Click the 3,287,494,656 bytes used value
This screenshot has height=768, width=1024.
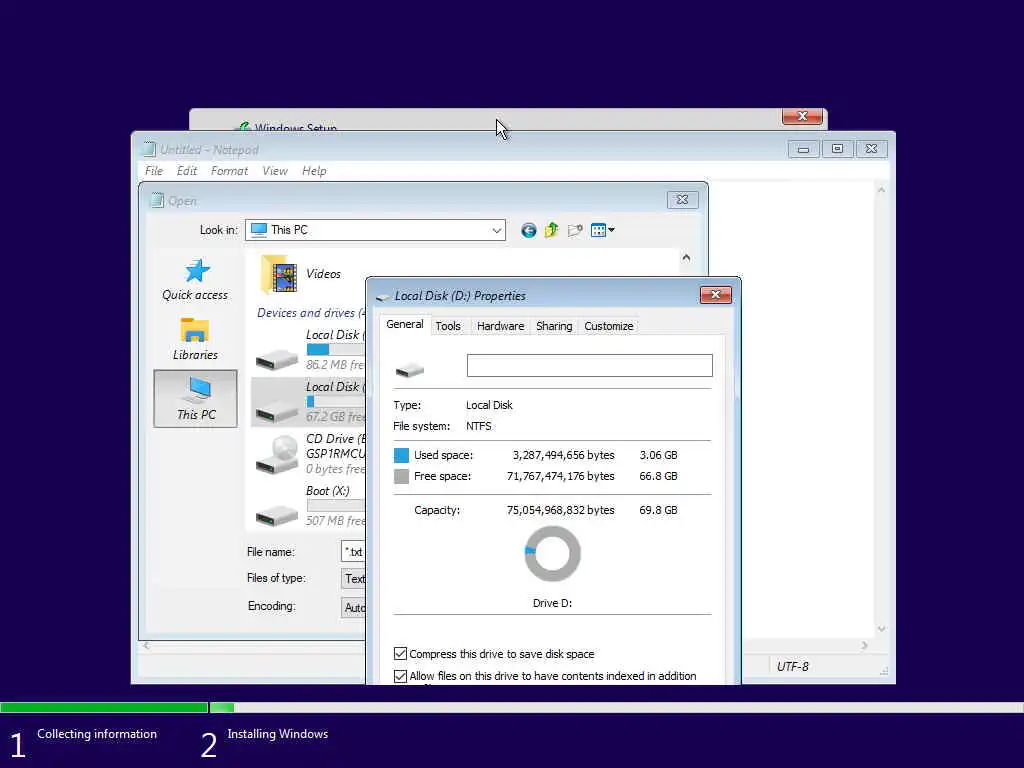tap(563, 455)
